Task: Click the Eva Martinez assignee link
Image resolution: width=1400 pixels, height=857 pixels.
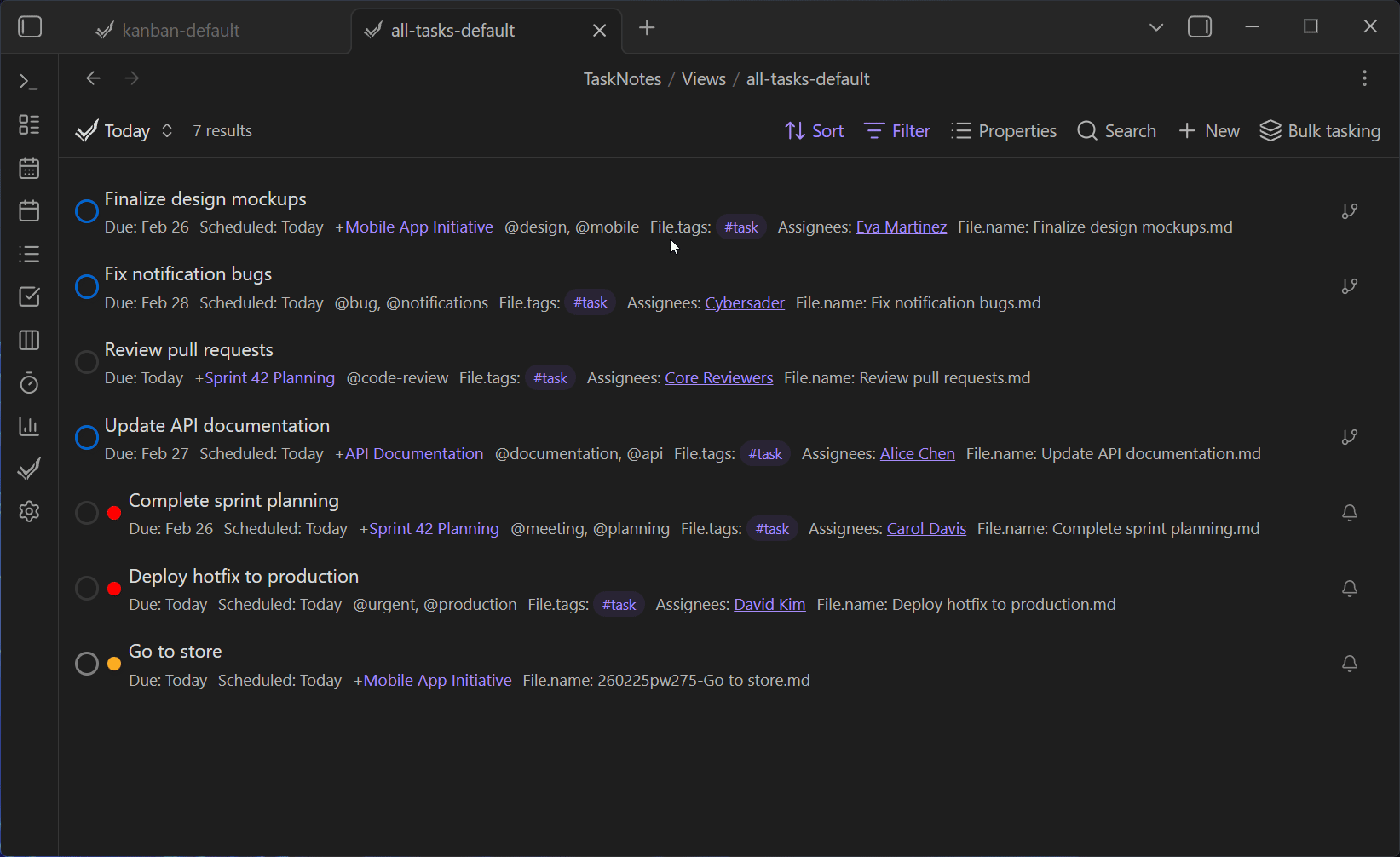Action: (901, 227)
